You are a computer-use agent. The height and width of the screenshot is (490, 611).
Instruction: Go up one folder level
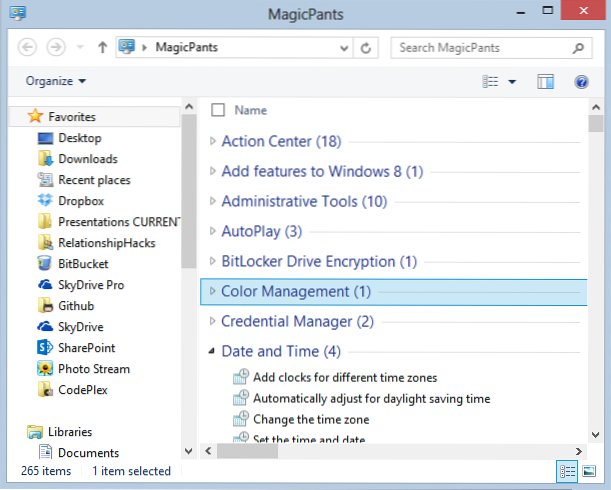[x=101, y=47]
